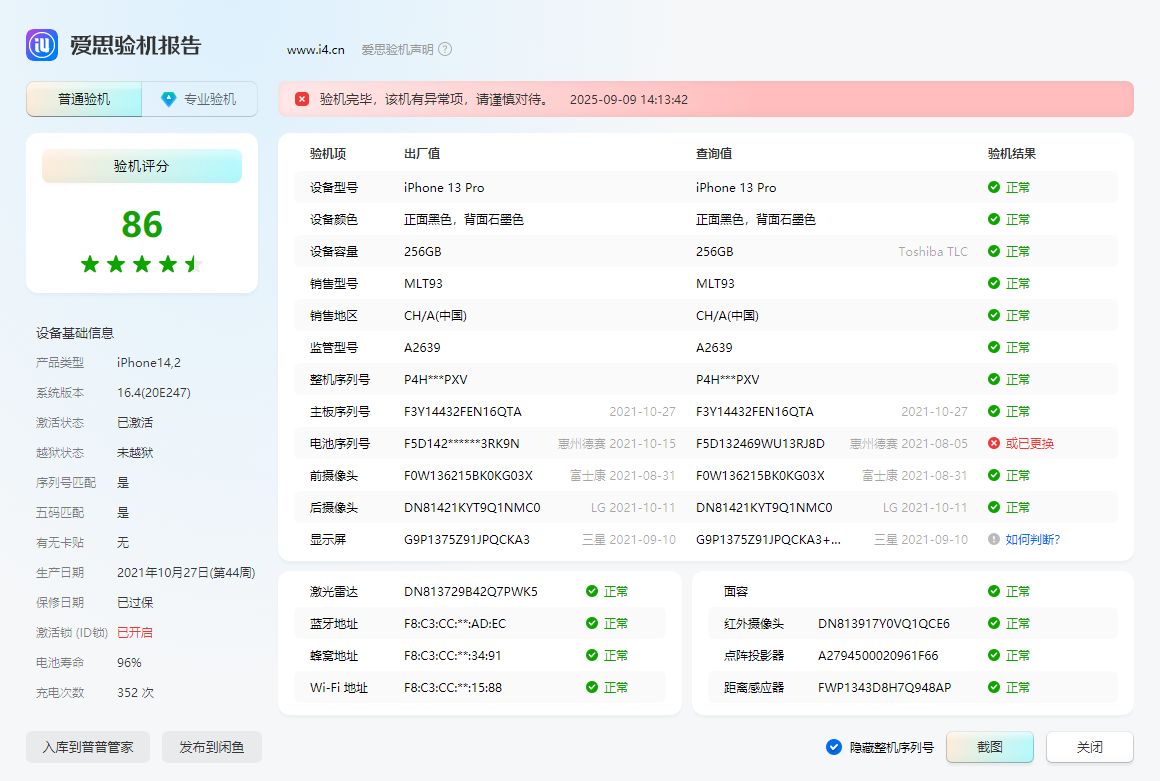Viewport: 1160px width, 781px height.
Task: Click the half-filled fifth star in the rating
Action: click(193, 264)
